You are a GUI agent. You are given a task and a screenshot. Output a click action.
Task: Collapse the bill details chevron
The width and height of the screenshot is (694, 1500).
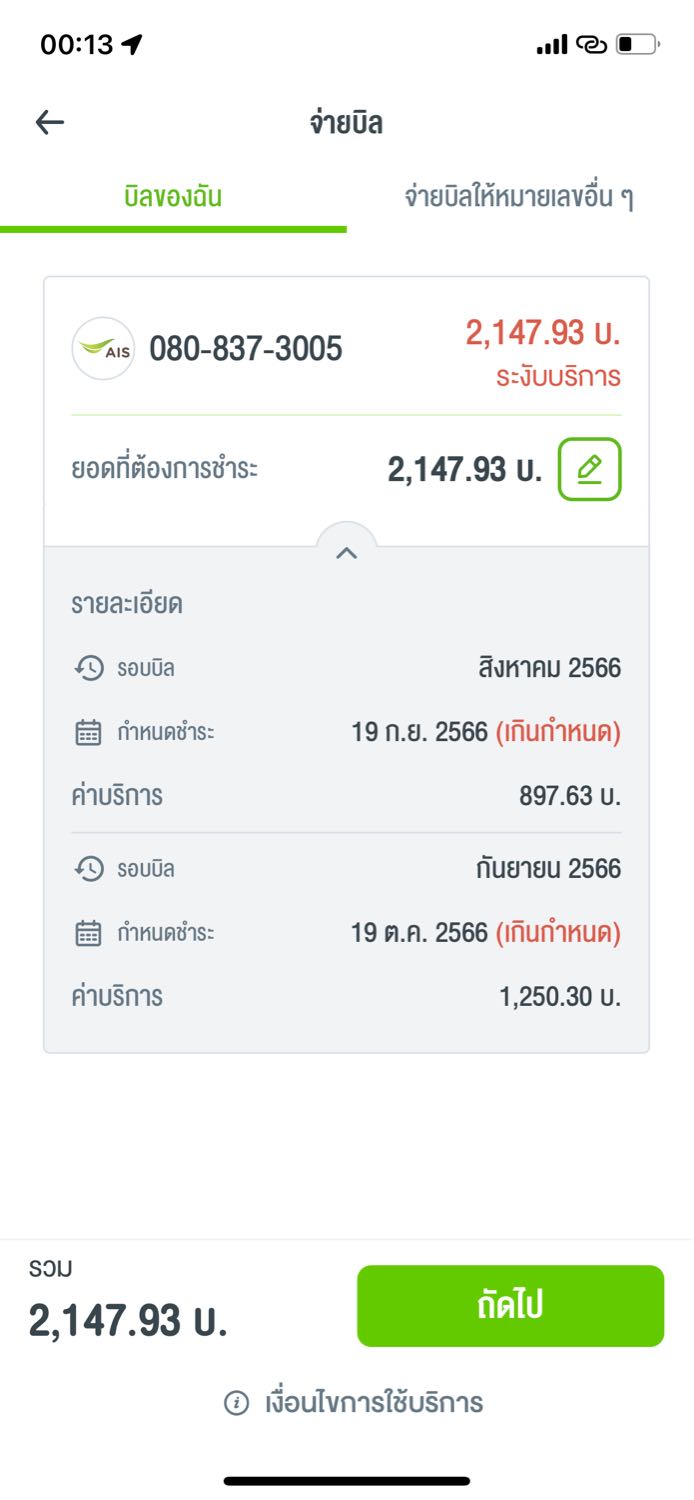coord(346,552)
